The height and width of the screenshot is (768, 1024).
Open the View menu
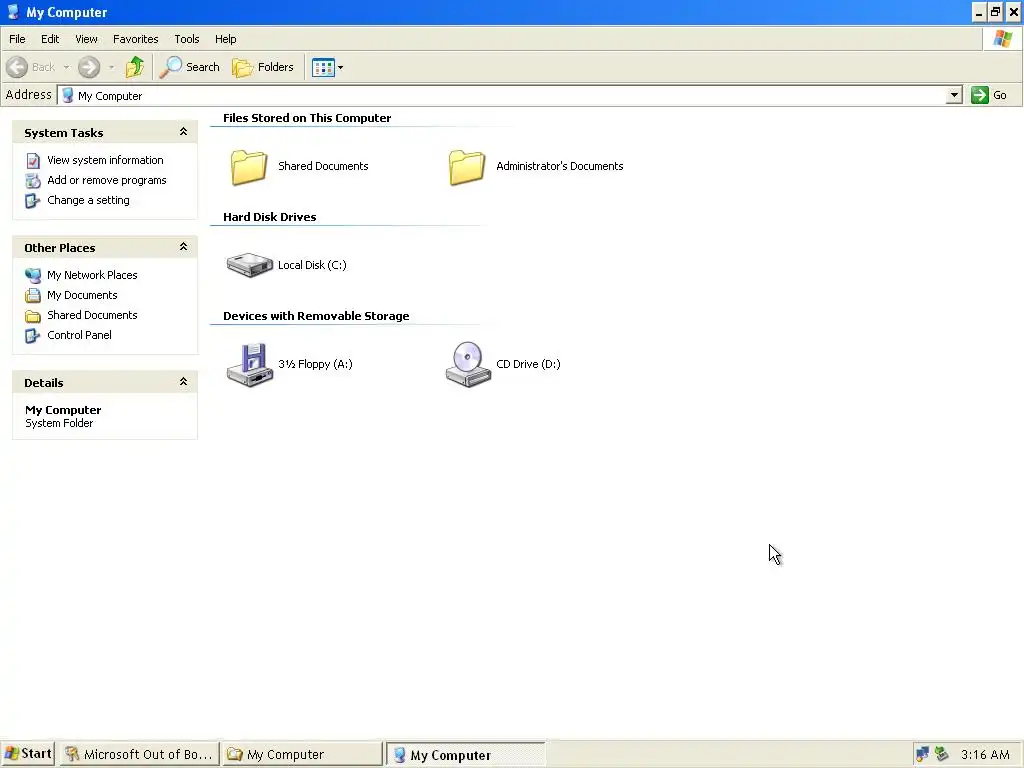coord(86,39)
